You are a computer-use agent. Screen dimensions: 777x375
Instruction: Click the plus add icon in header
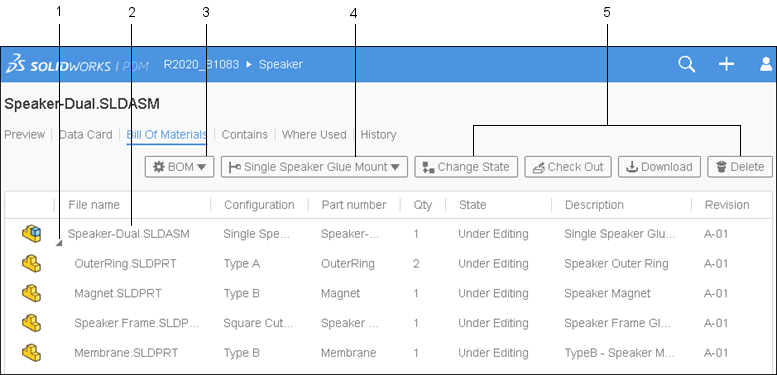[x=726, y=64]
